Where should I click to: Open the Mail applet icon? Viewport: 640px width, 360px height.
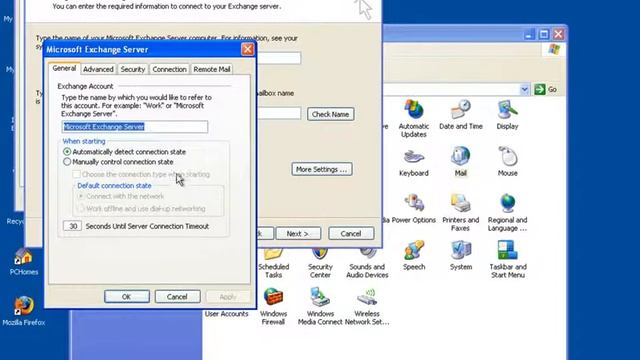460,162
